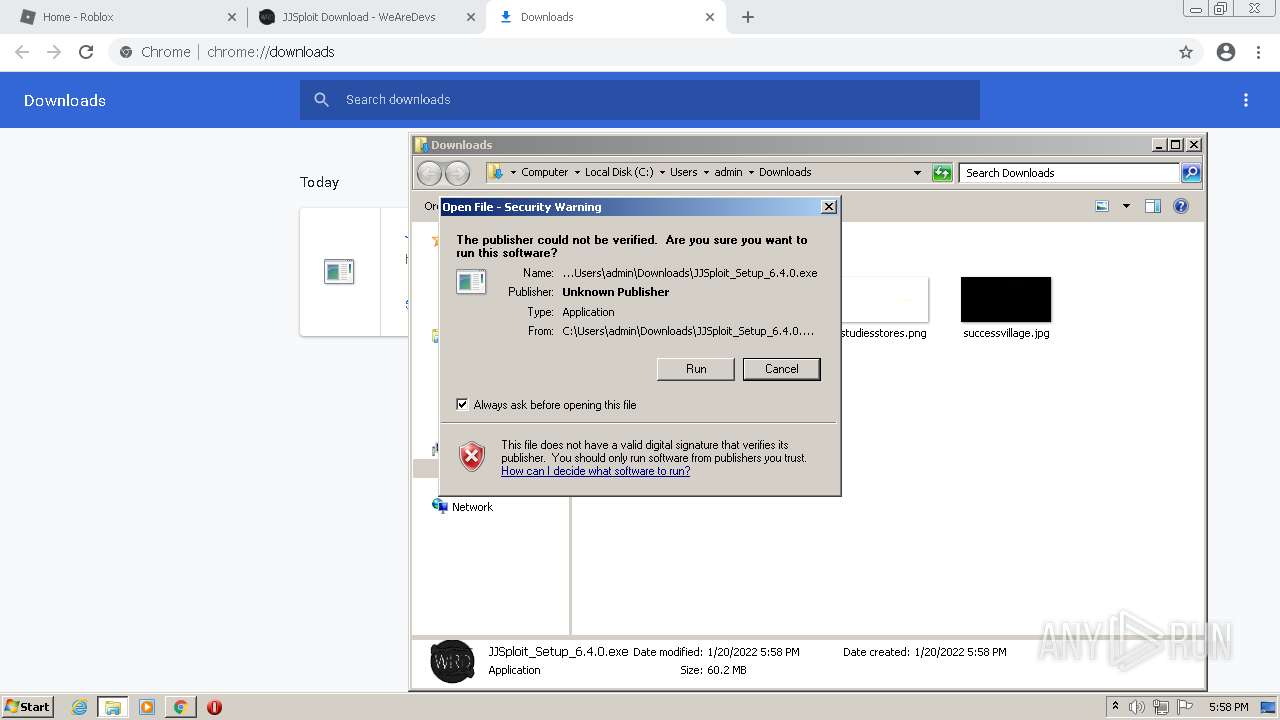Click the network tray icon
Screen dimensions: 1280x720
[1161, 707]
